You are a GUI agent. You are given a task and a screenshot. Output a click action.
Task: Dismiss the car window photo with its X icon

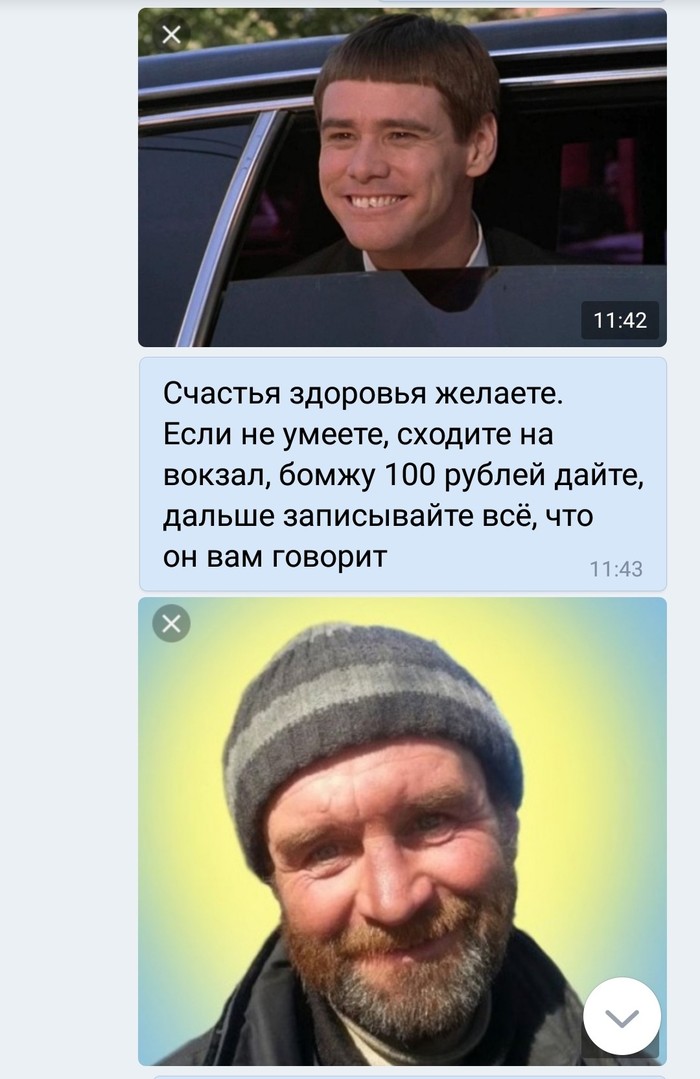171,34
